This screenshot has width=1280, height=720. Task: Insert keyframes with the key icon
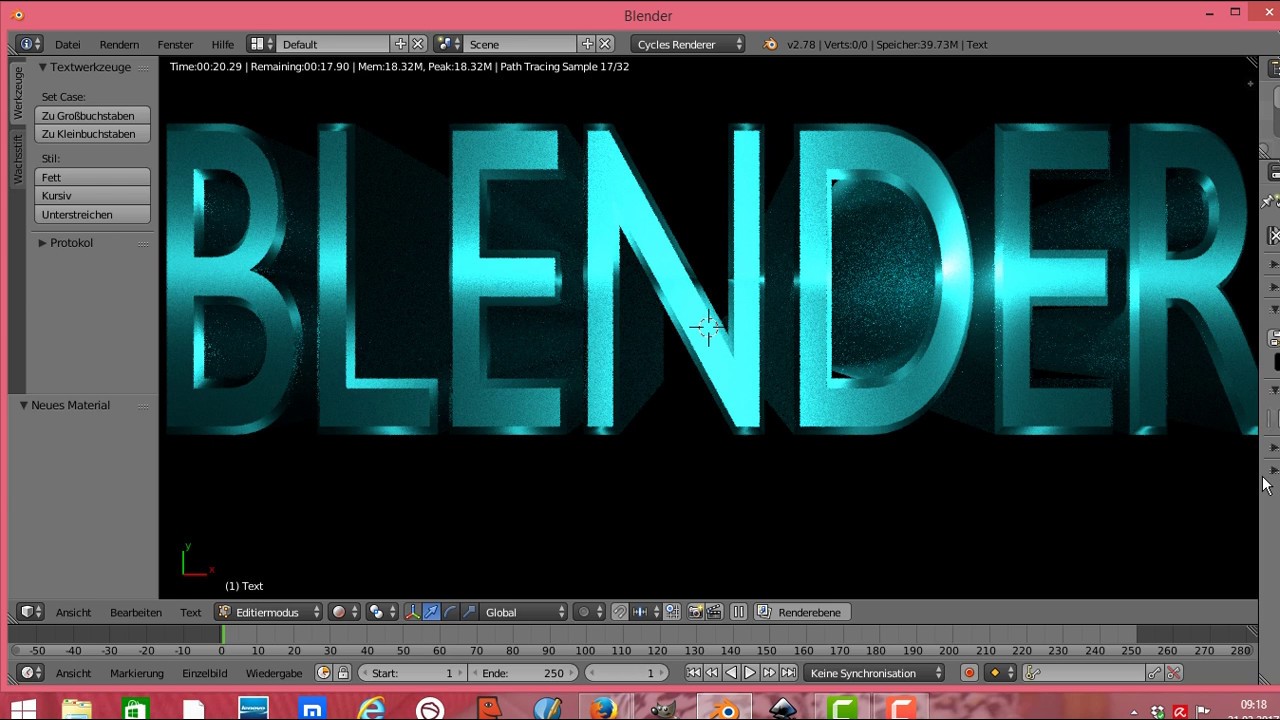(1155, 673)
